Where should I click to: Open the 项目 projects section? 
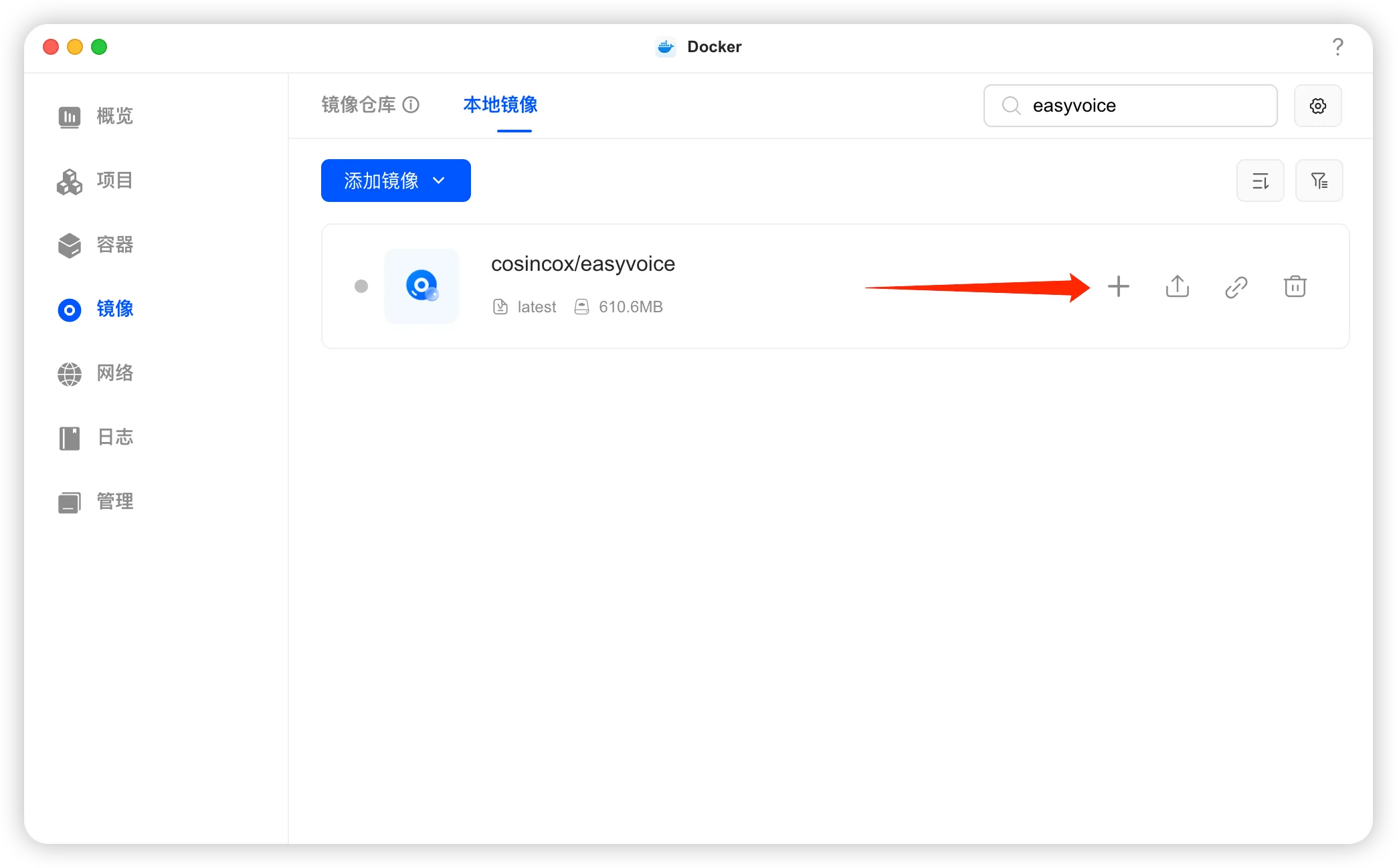[96, 181]
